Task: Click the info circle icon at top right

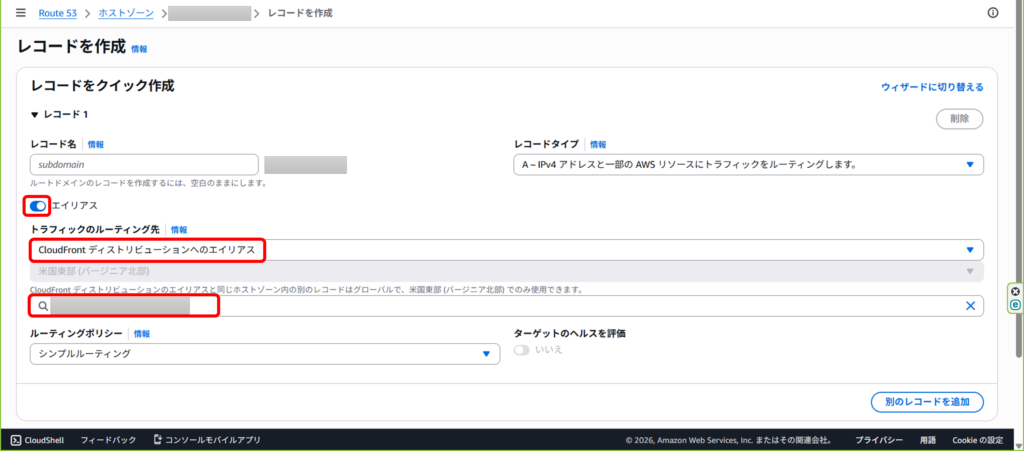Action: click(x=993, y=13)
